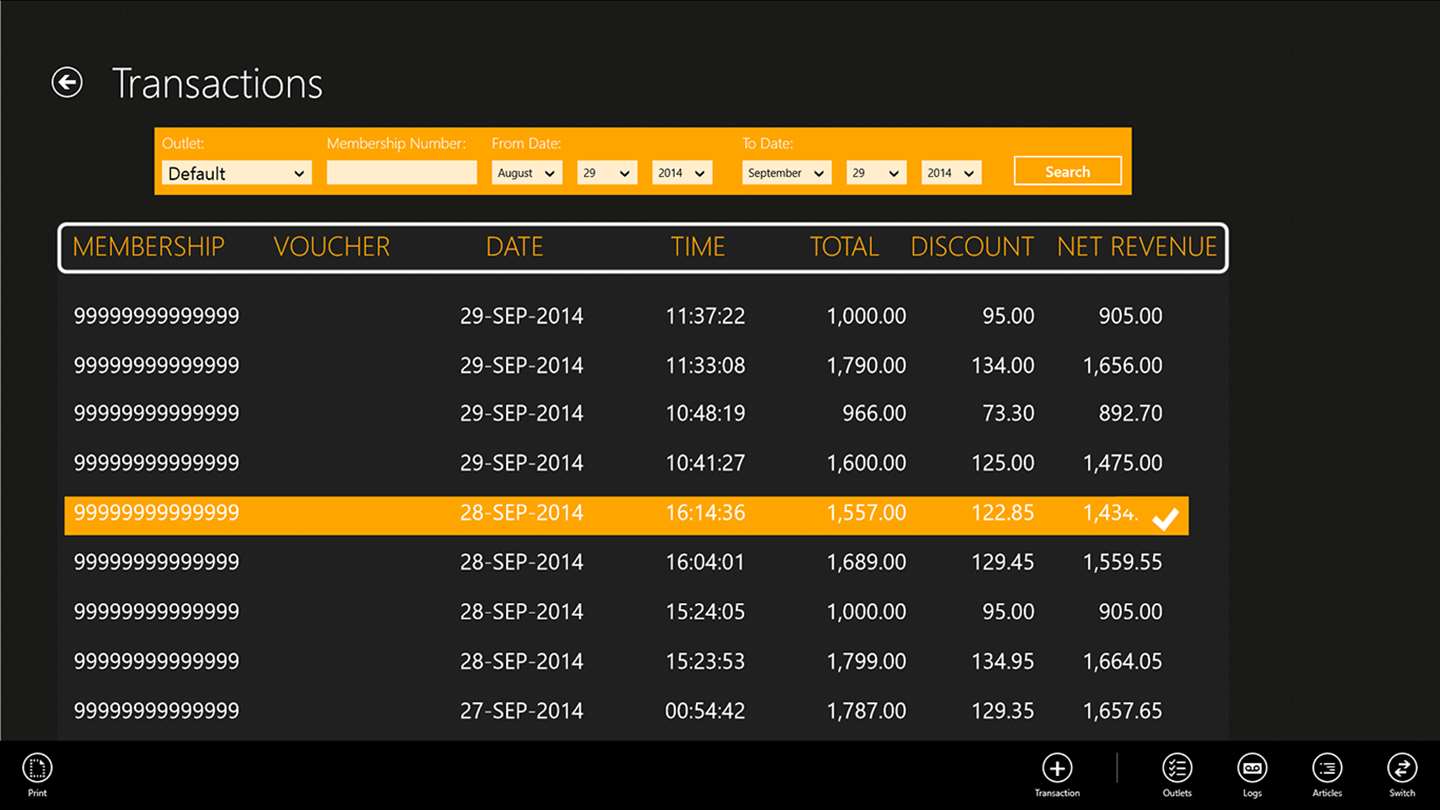
Task: Click the DISCOUNT column header
Action: [972, 247]
